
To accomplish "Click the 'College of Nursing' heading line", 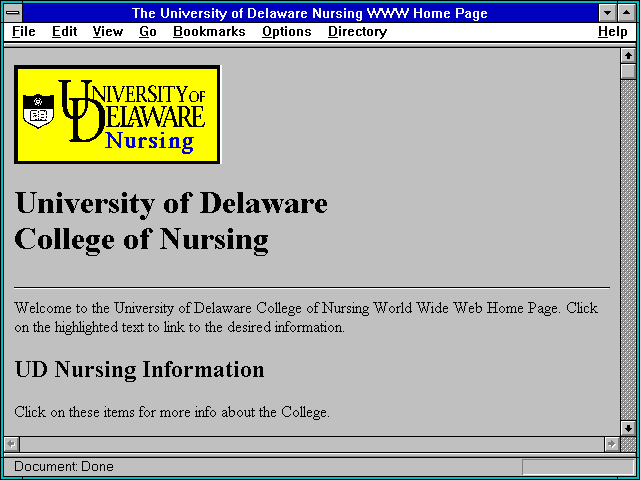I will [x=142, y=239].
